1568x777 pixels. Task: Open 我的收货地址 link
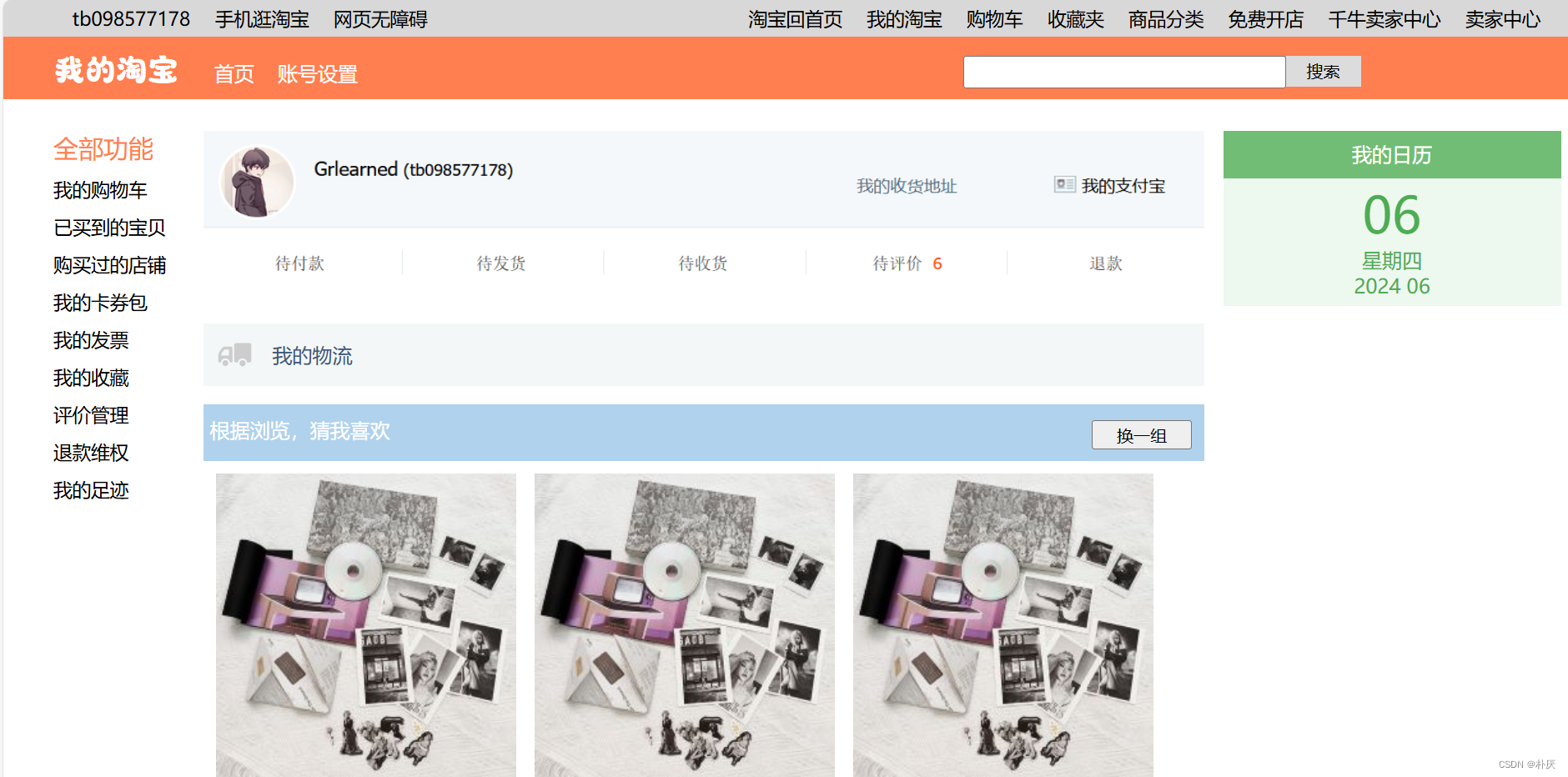point(907,186)
